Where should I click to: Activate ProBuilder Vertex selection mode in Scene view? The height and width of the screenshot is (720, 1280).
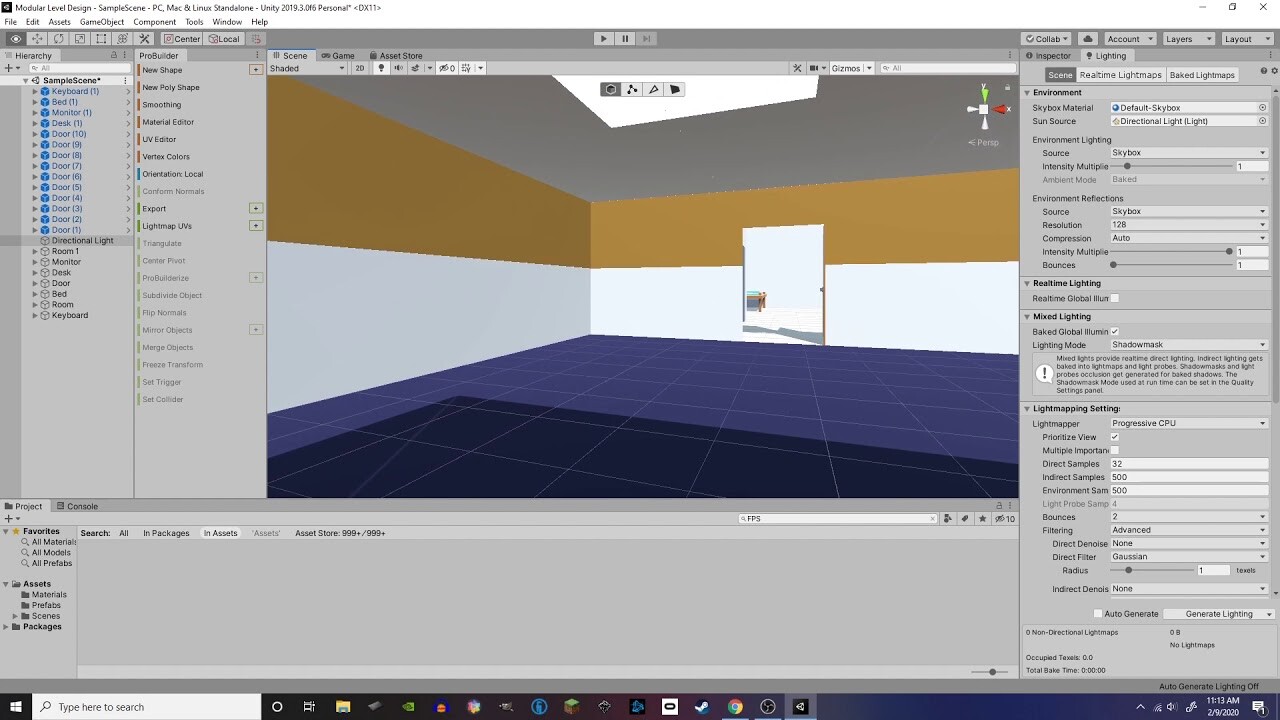[x=632, y=89]
